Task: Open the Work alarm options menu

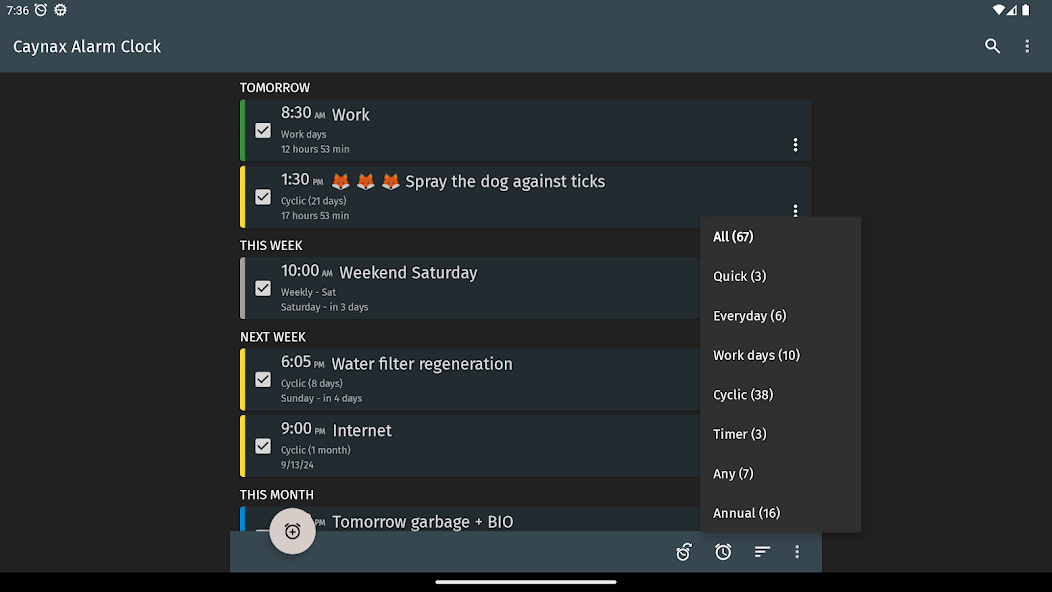Action: (795, 144)
